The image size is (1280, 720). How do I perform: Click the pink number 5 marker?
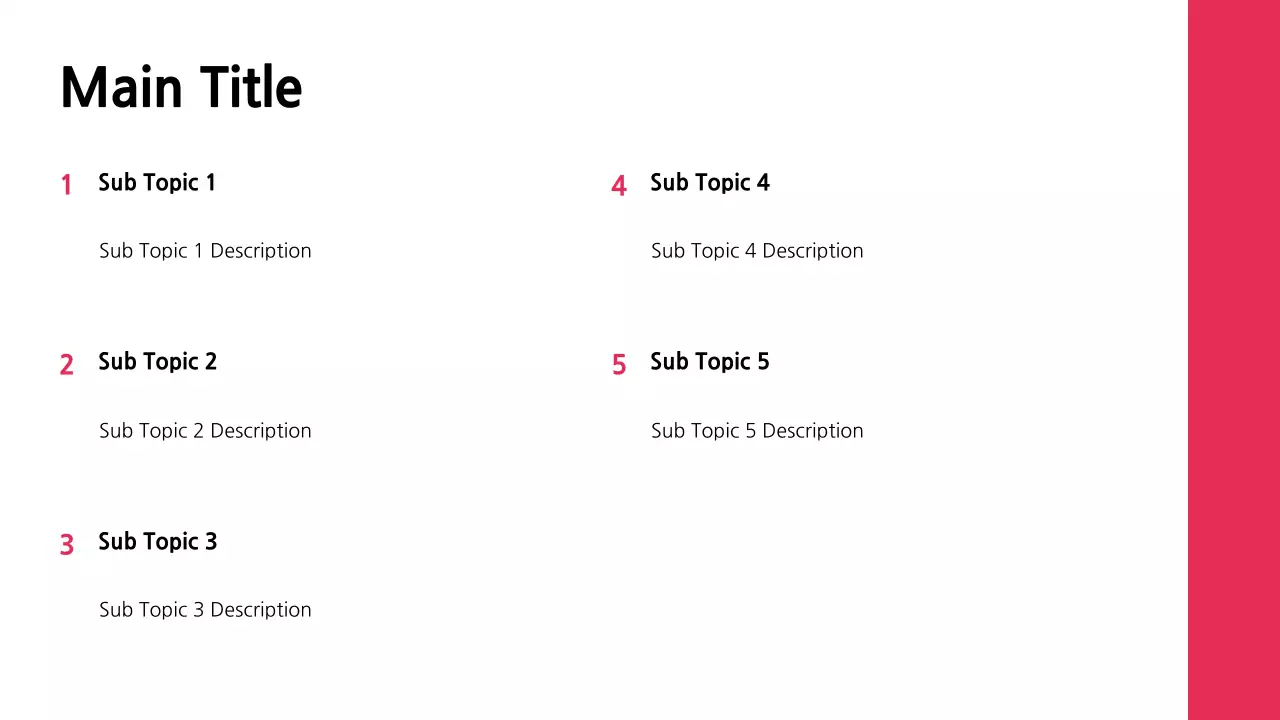point(619,365)
